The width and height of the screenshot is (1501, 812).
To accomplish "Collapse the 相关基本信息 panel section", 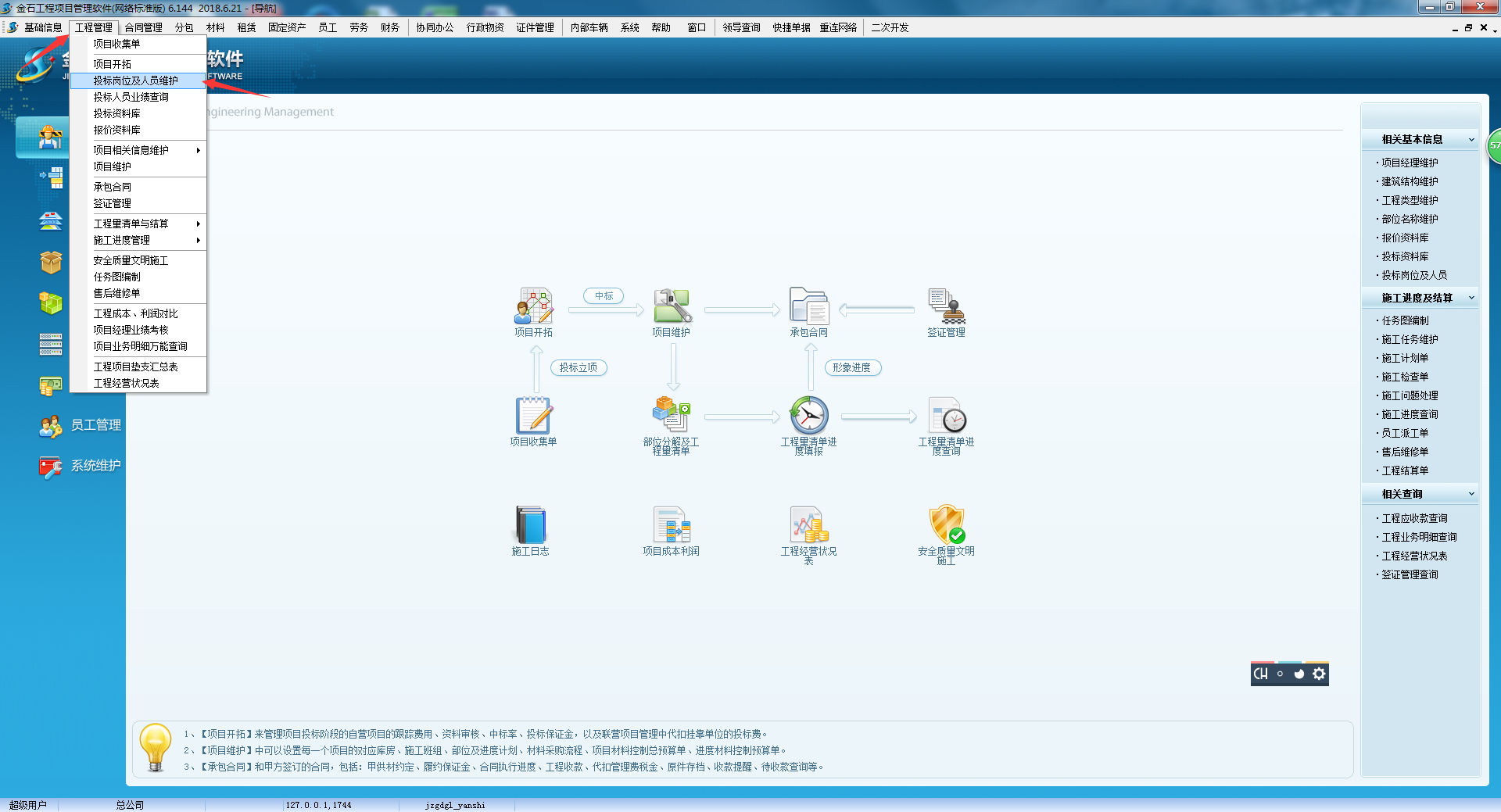I will (x=1471, y=140).
